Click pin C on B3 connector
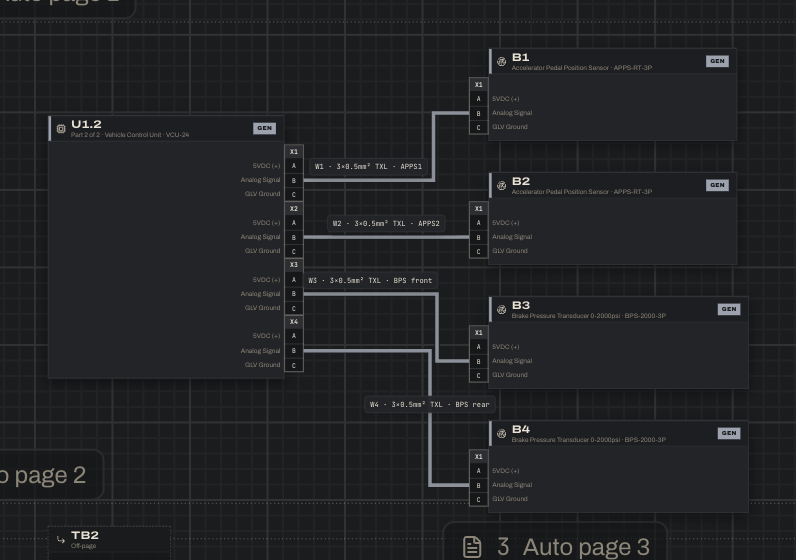The image size is (796, 560). click(479, 375)
